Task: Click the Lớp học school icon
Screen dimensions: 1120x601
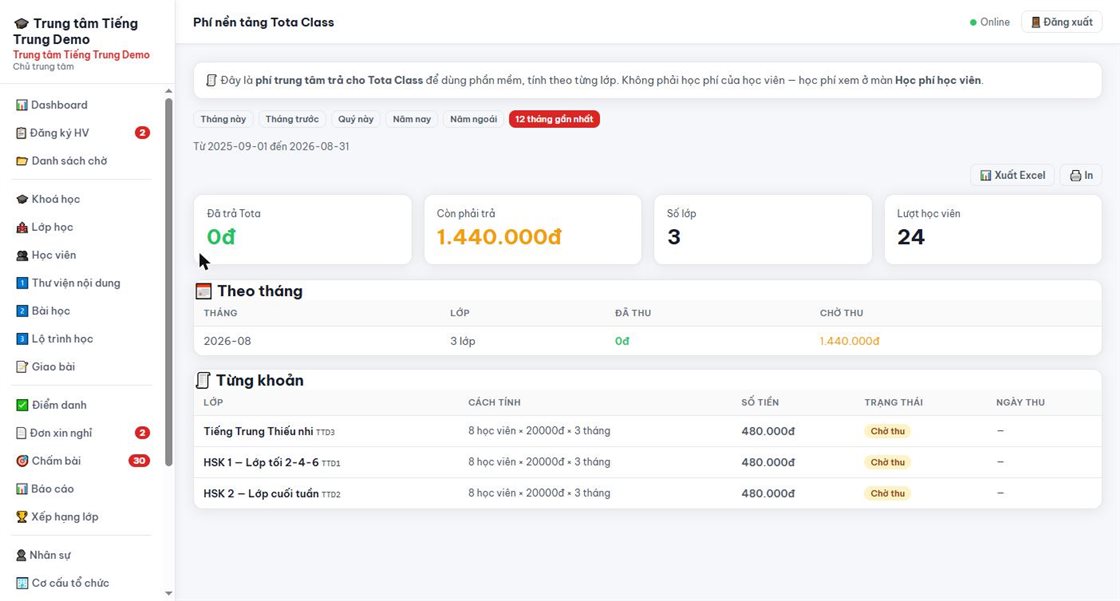Action: (x=22, y=227)
